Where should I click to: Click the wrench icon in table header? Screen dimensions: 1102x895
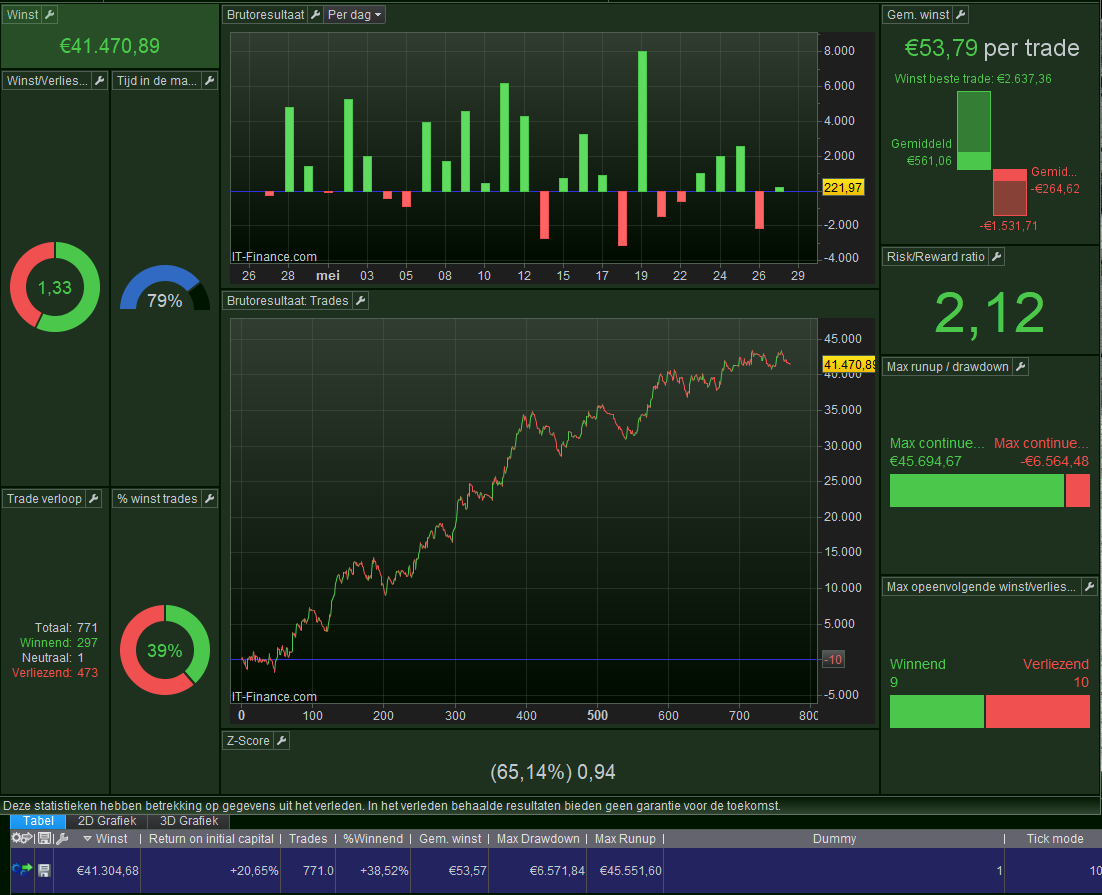62,838
